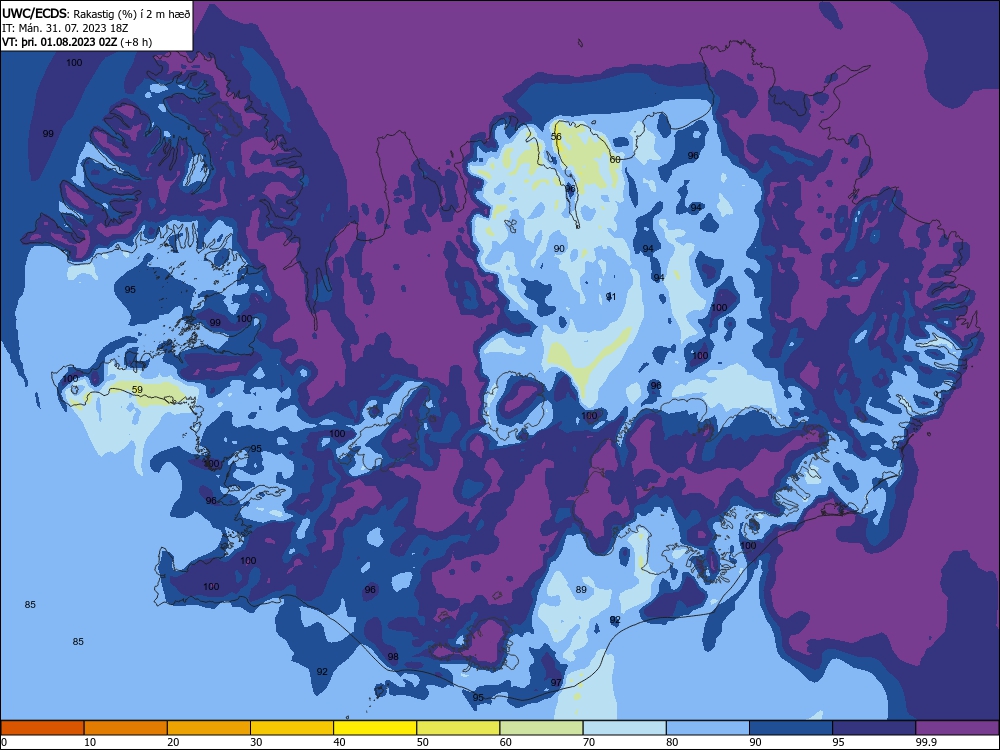This screenshot has width=1000, height=750.
Task: Pick the pale yellow 50–60 legend swatch
Action: pyautogui.click(x=458, y=728)
